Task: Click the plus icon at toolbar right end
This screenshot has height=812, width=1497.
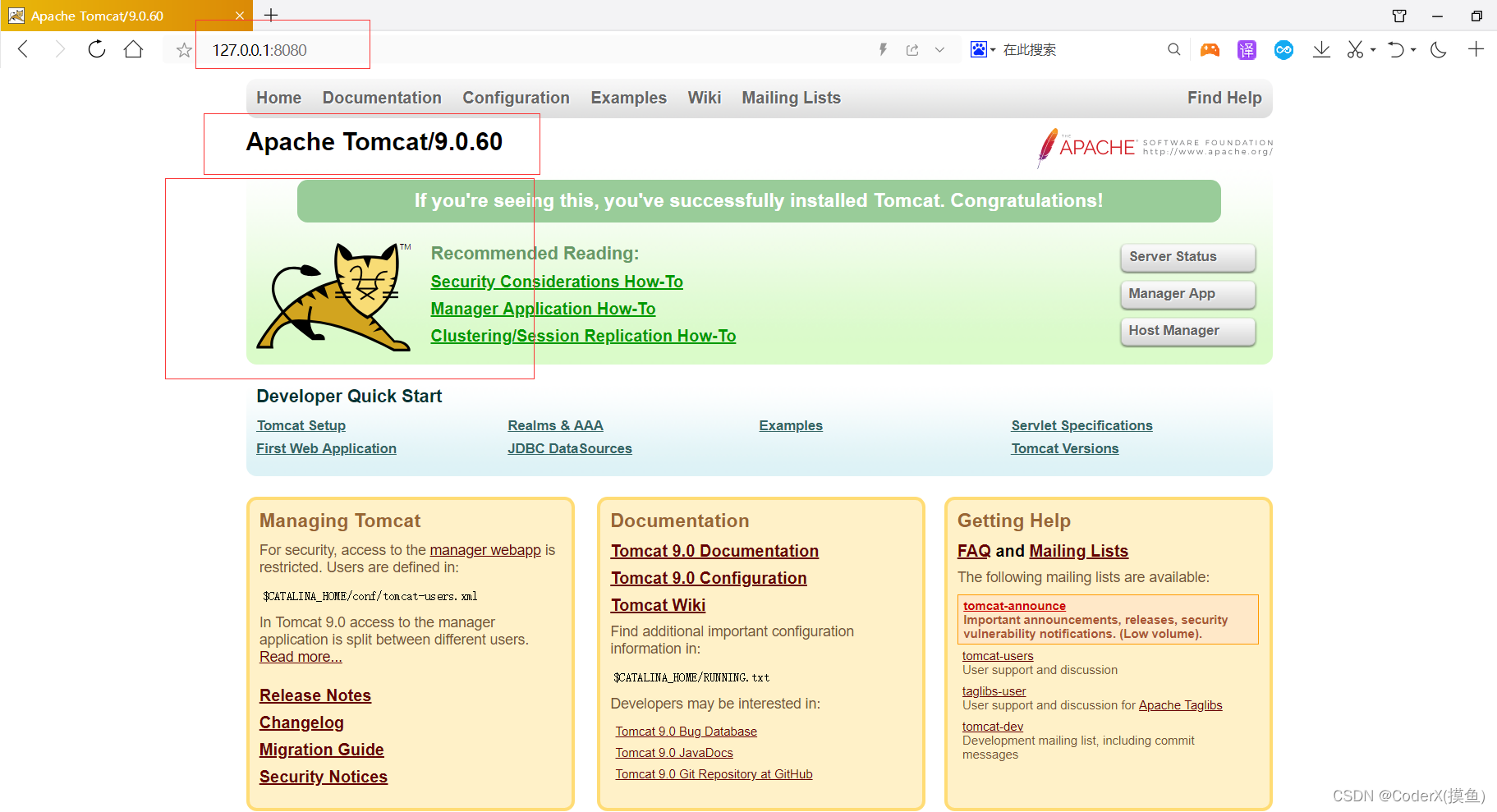Action: coord(1476,49)
